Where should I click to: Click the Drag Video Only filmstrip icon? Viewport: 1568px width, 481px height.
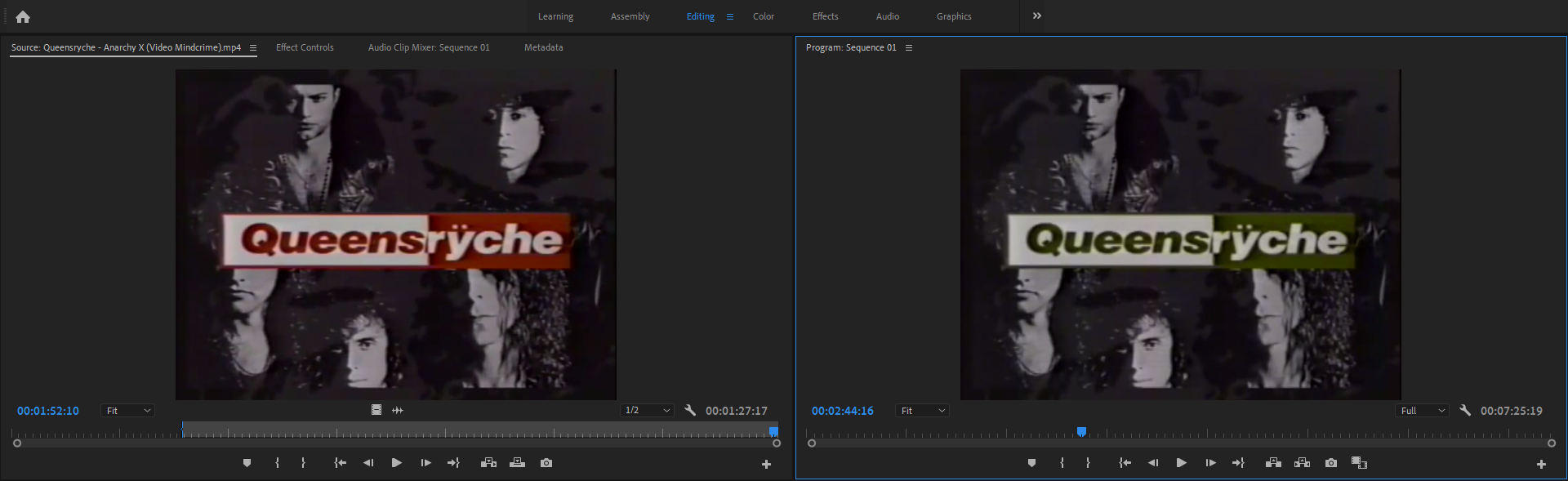click(x=376, y=410)
